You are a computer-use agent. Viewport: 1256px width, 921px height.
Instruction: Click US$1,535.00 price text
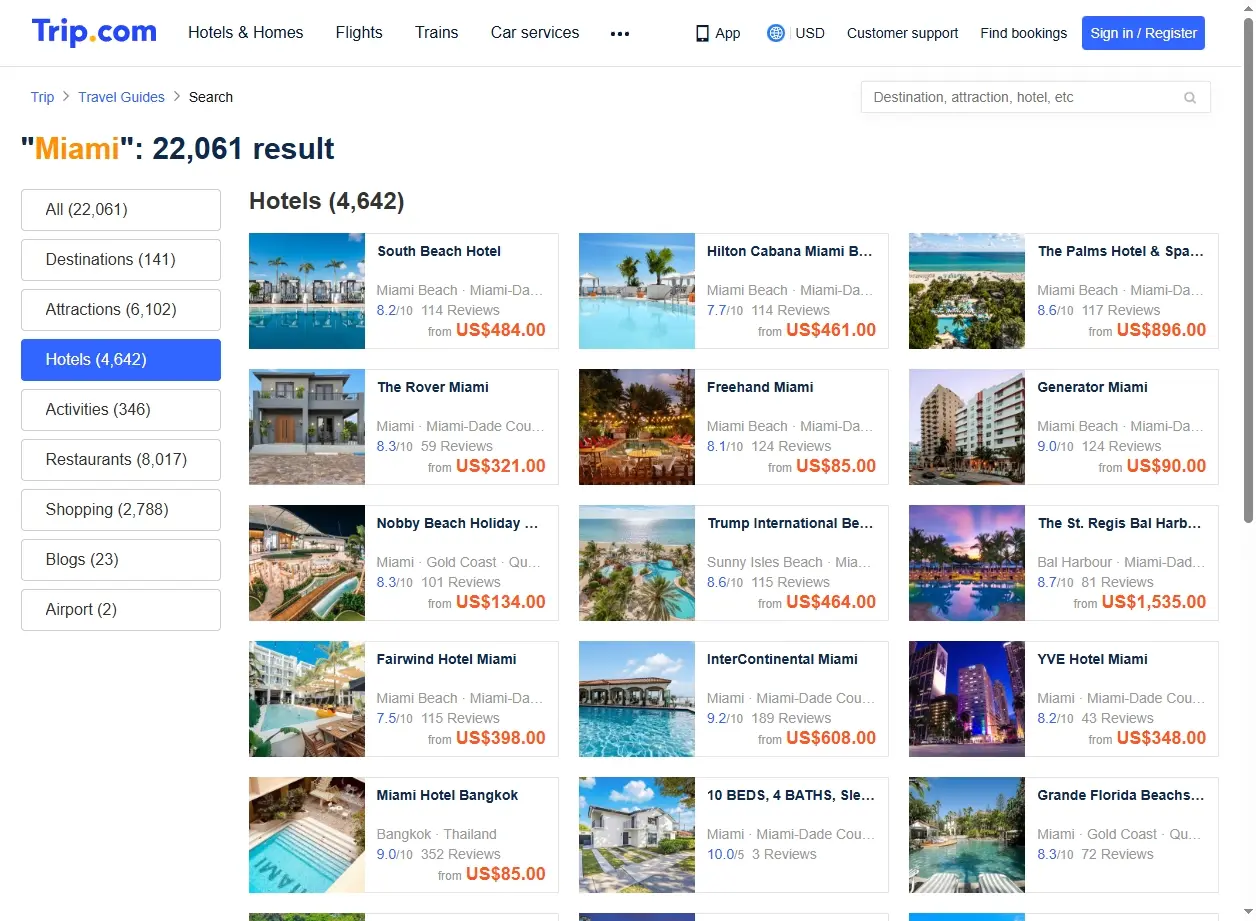1154,602
